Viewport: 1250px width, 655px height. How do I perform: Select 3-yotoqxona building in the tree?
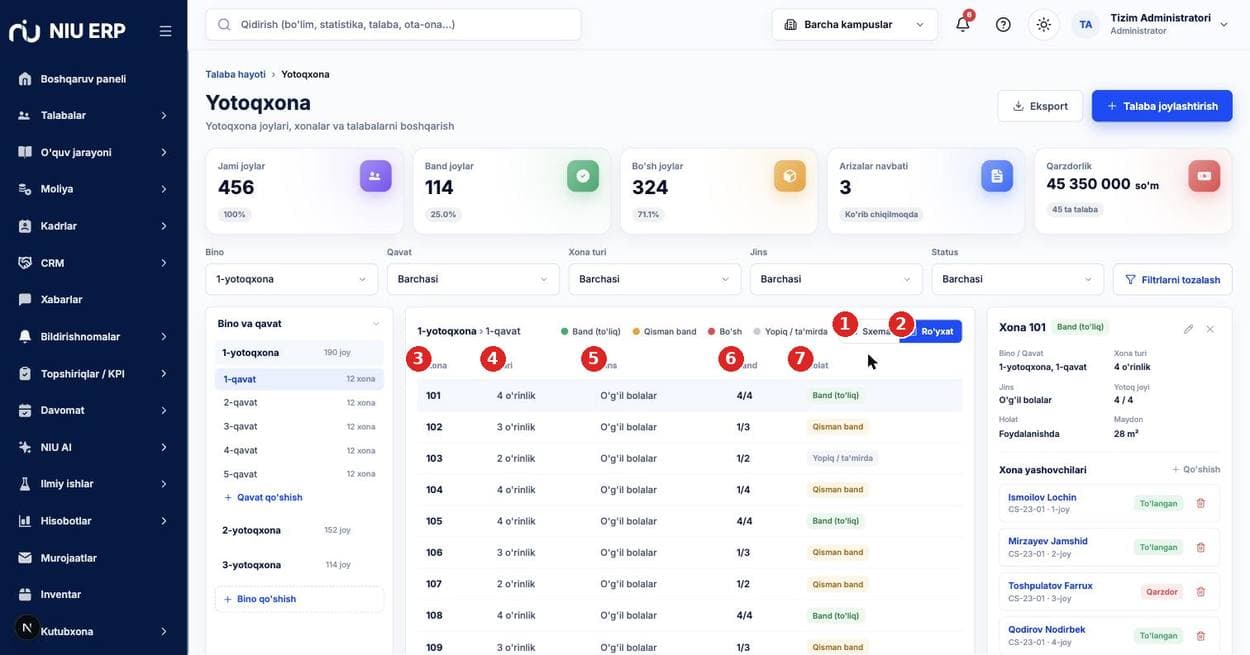pyautogui.click(x=299, y=565)
